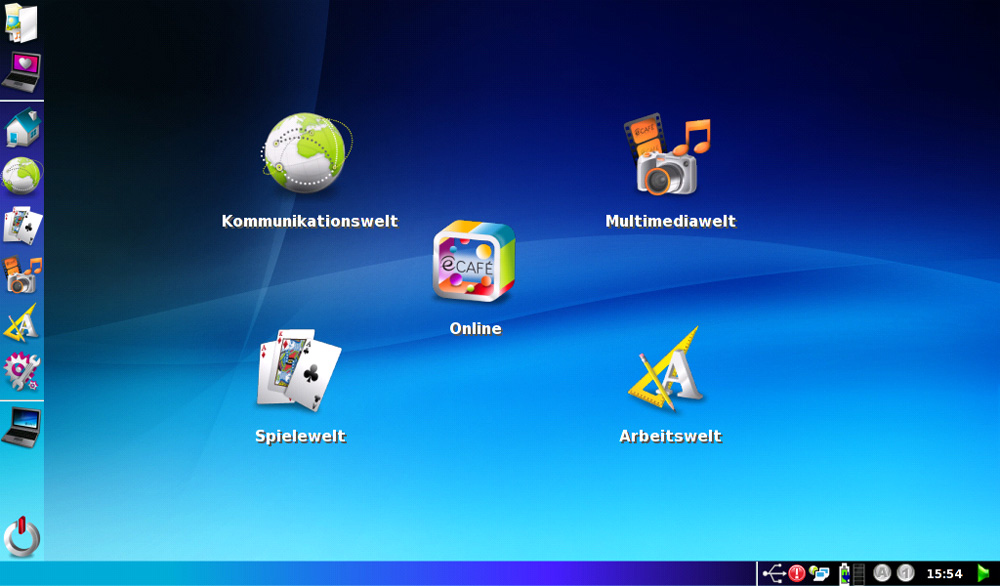The height and width of the screenshot is (586, 1000).
Task: Click the Multimediawelt text label
Action: pos(670,221)
